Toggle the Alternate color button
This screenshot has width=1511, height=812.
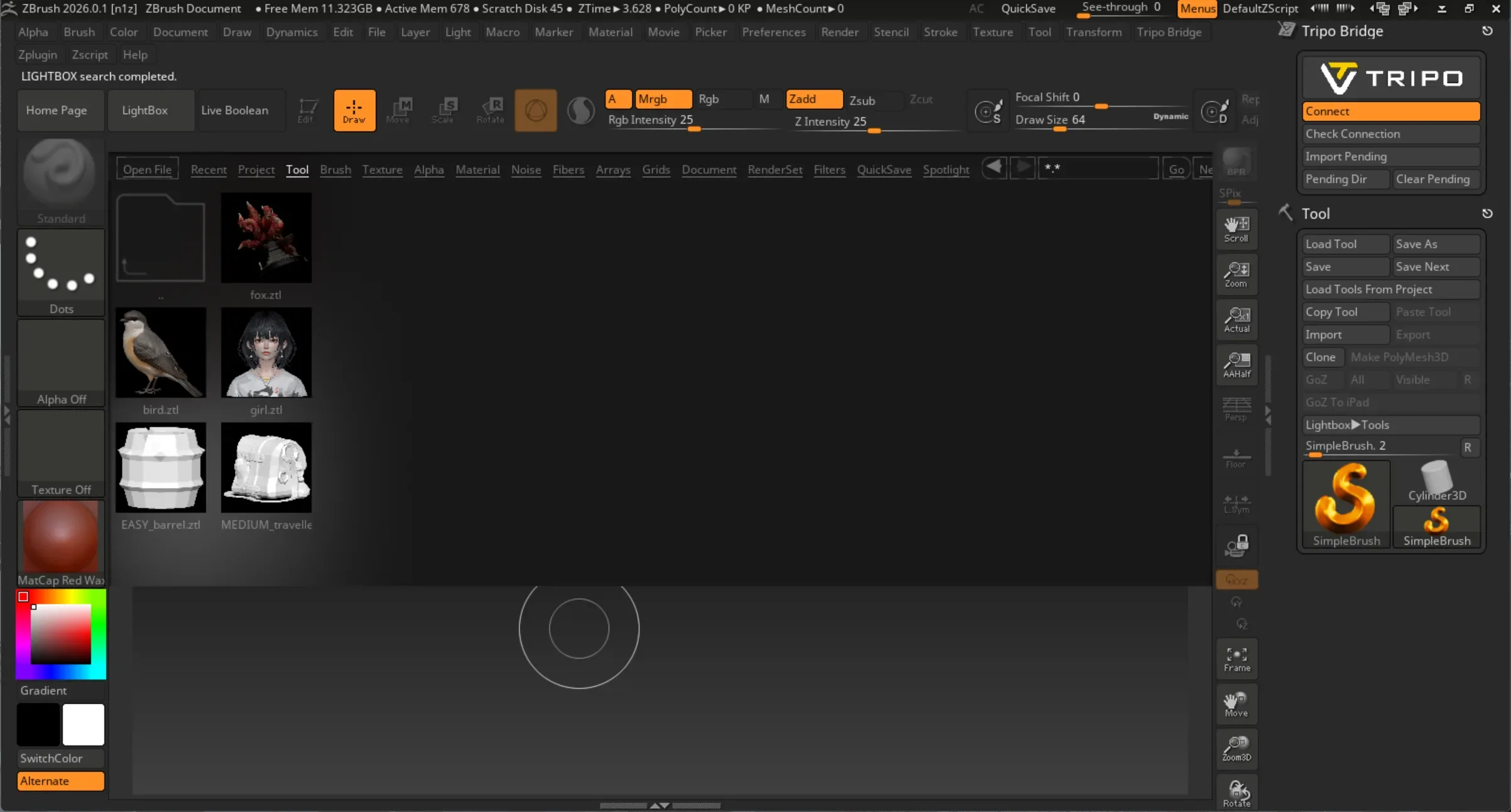60,781
